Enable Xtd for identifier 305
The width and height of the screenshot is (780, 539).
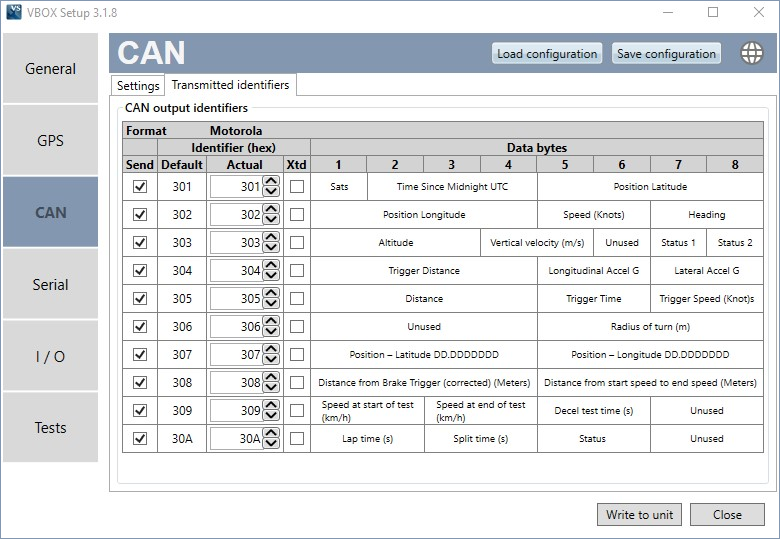(297, 298)
